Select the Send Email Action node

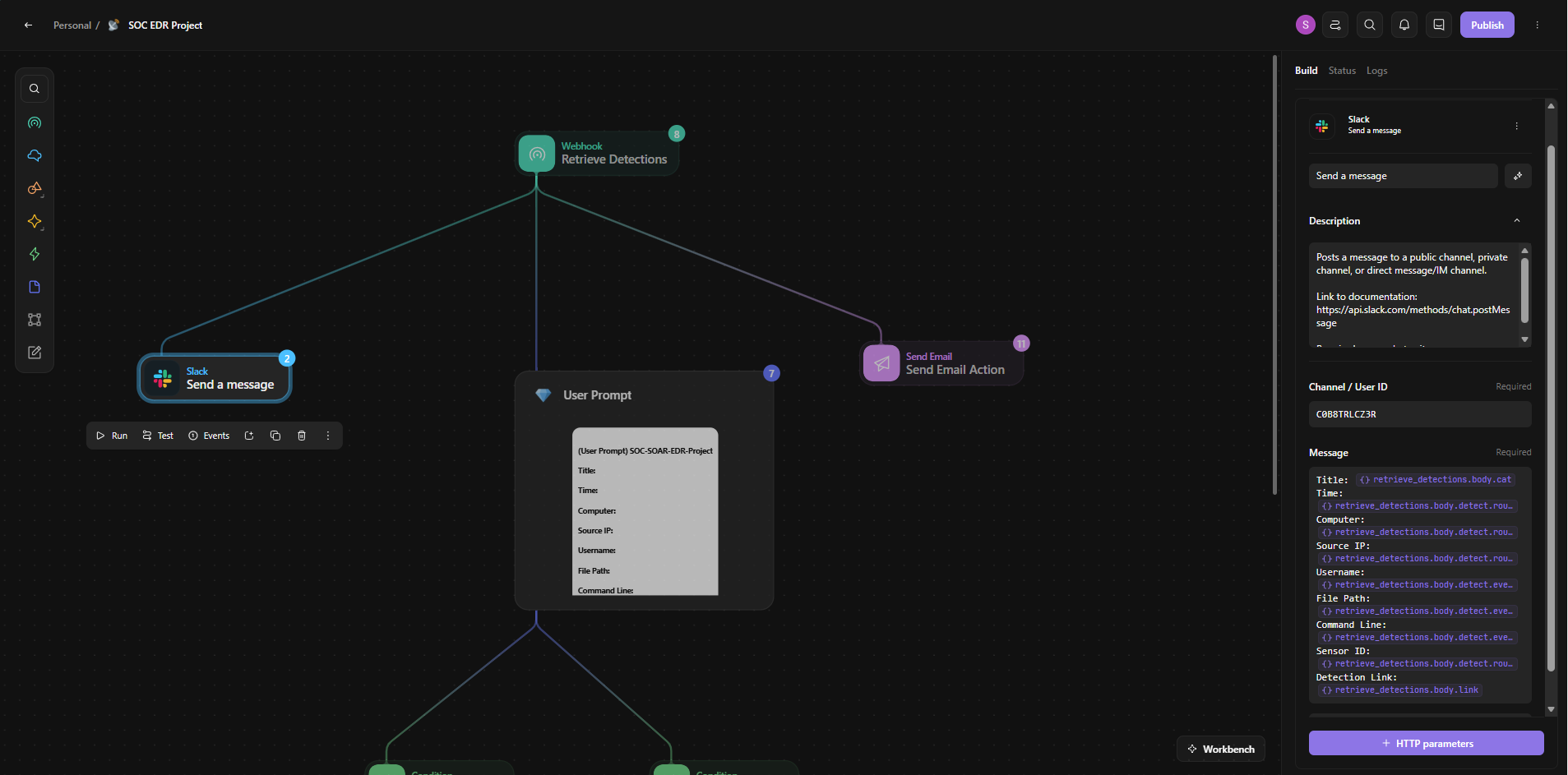click(942, 363)
